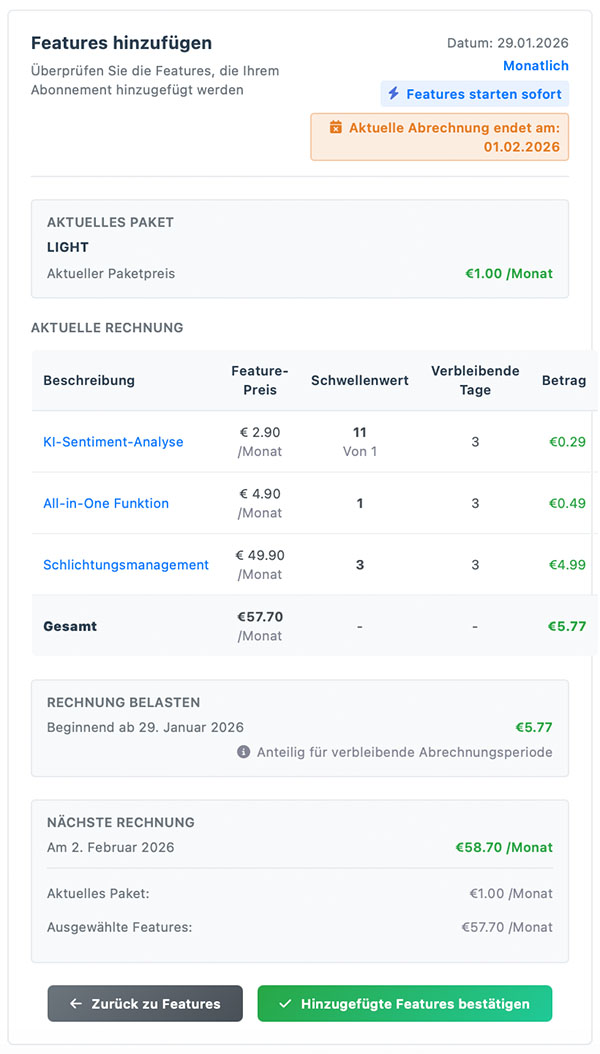Click the 'Betrag' column header
600x1054 pixels.
coord(564,380)
